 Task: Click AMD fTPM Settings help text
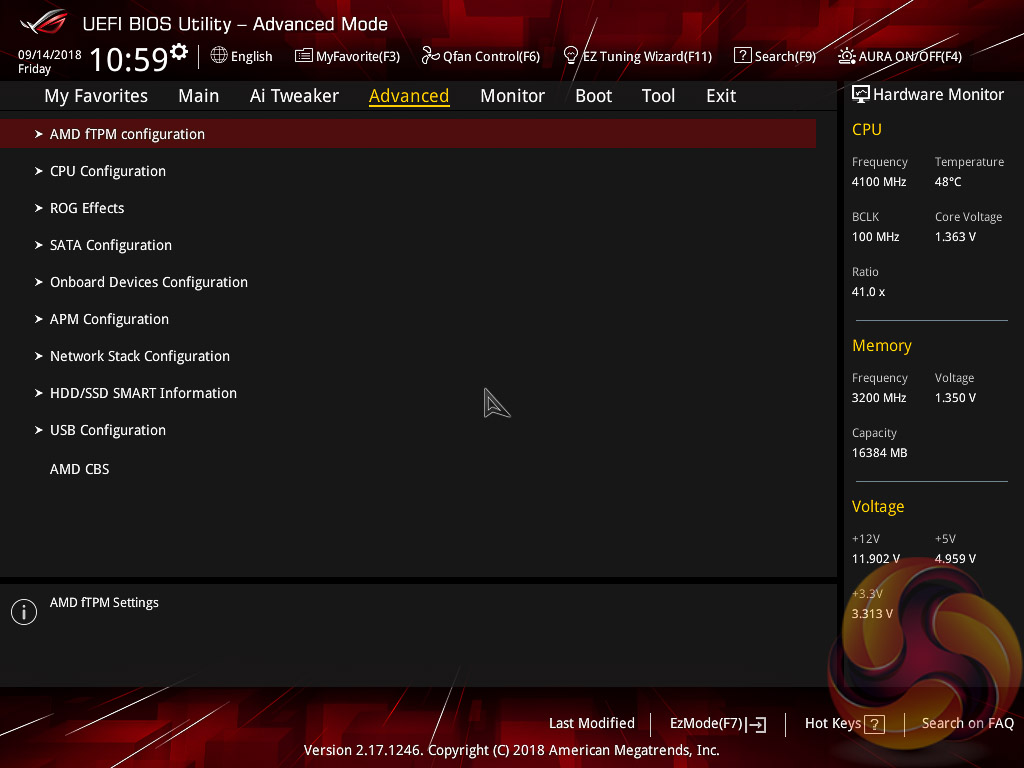click(x=104, y=603)
